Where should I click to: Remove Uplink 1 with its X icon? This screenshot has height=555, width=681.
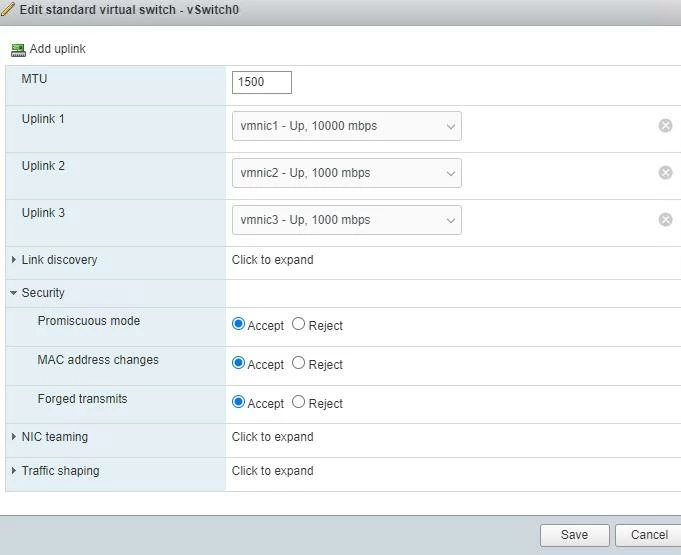[665, 126]
